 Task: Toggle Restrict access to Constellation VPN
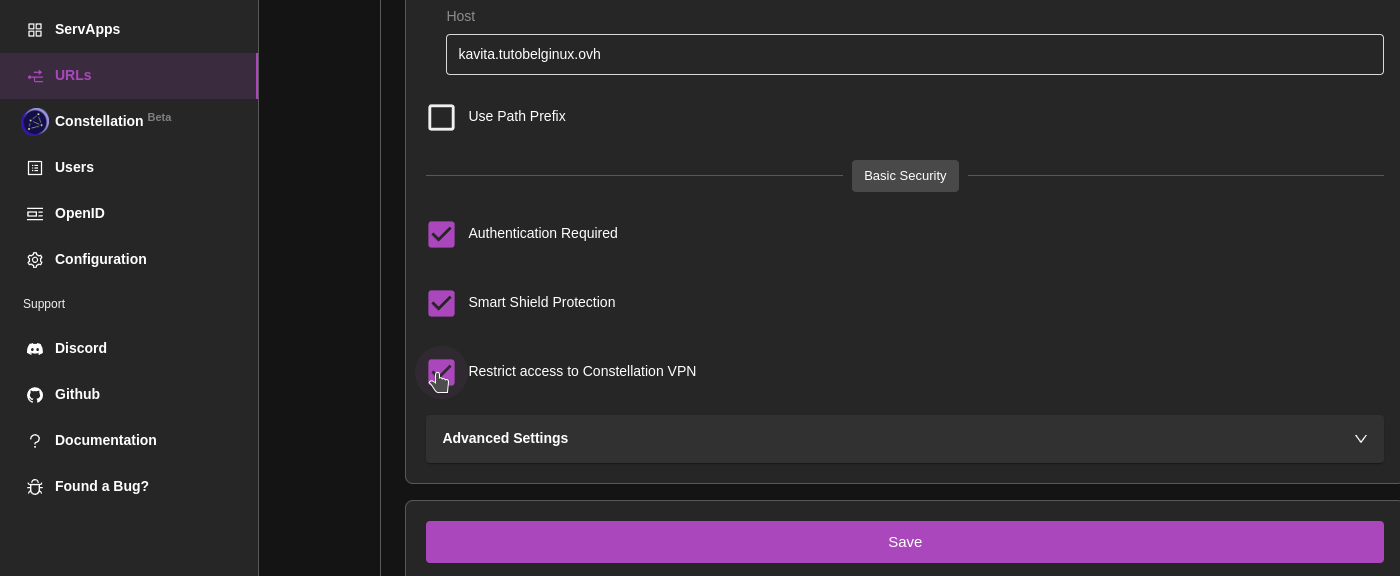[x=441, y=372]
